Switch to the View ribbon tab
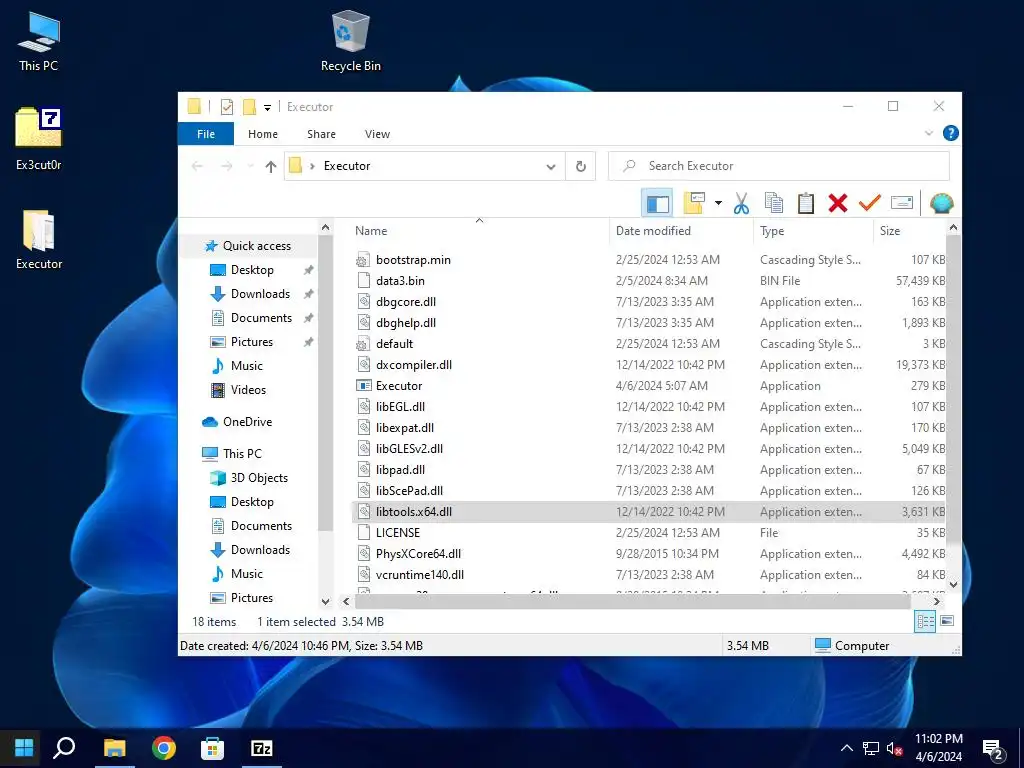Screen dimensions: 1024x768 tap(377, 134)
